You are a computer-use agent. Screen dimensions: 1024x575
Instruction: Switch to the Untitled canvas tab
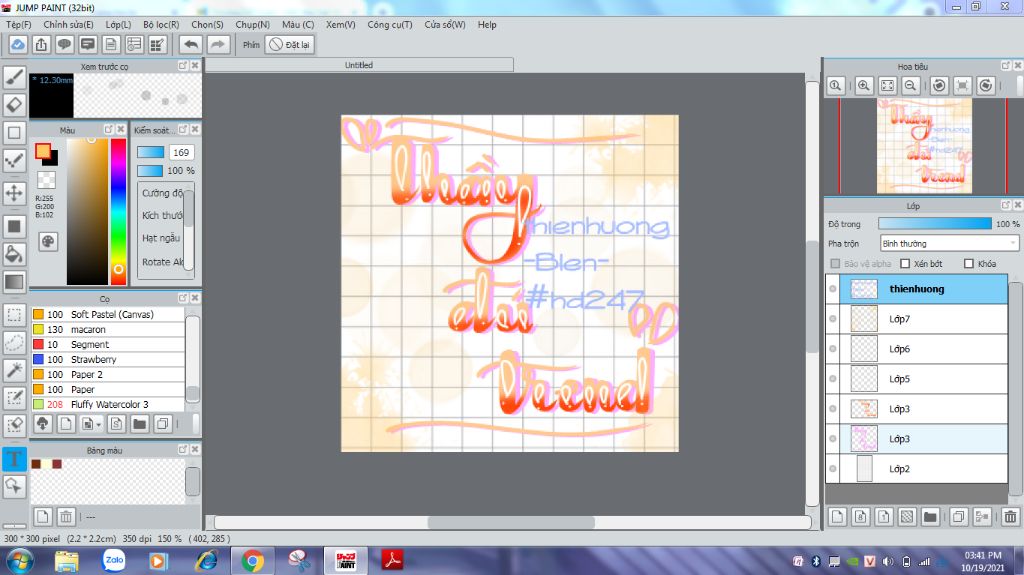[359, 65]
